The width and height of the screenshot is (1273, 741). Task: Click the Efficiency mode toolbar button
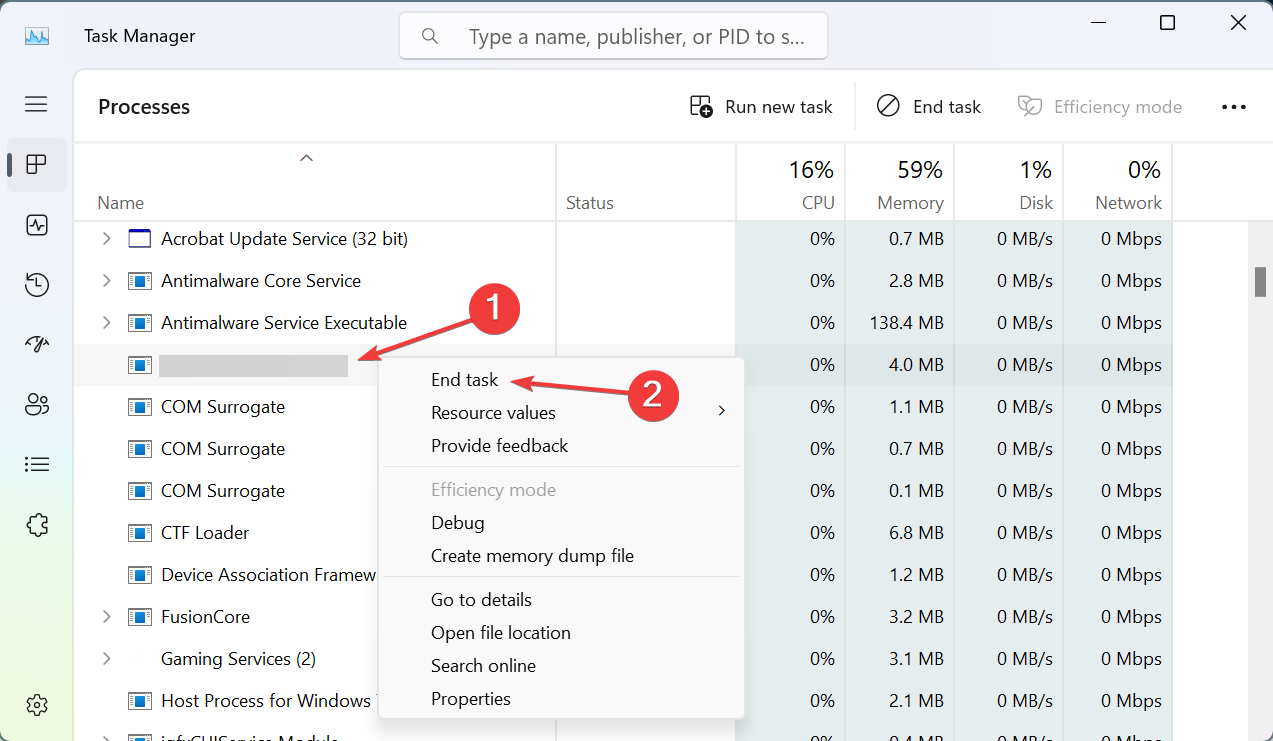(1100, 107)
